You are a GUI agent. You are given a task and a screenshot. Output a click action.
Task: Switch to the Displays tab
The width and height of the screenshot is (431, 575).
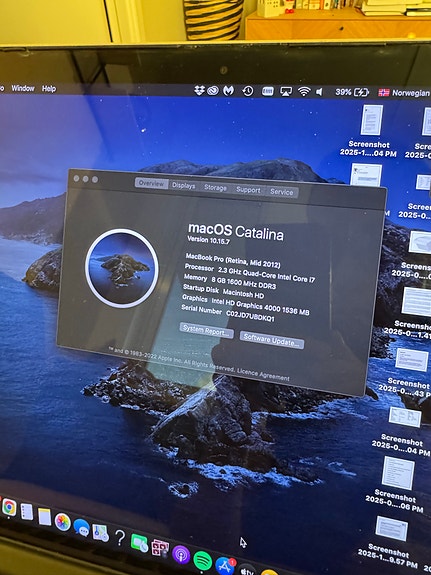[183, 186]
